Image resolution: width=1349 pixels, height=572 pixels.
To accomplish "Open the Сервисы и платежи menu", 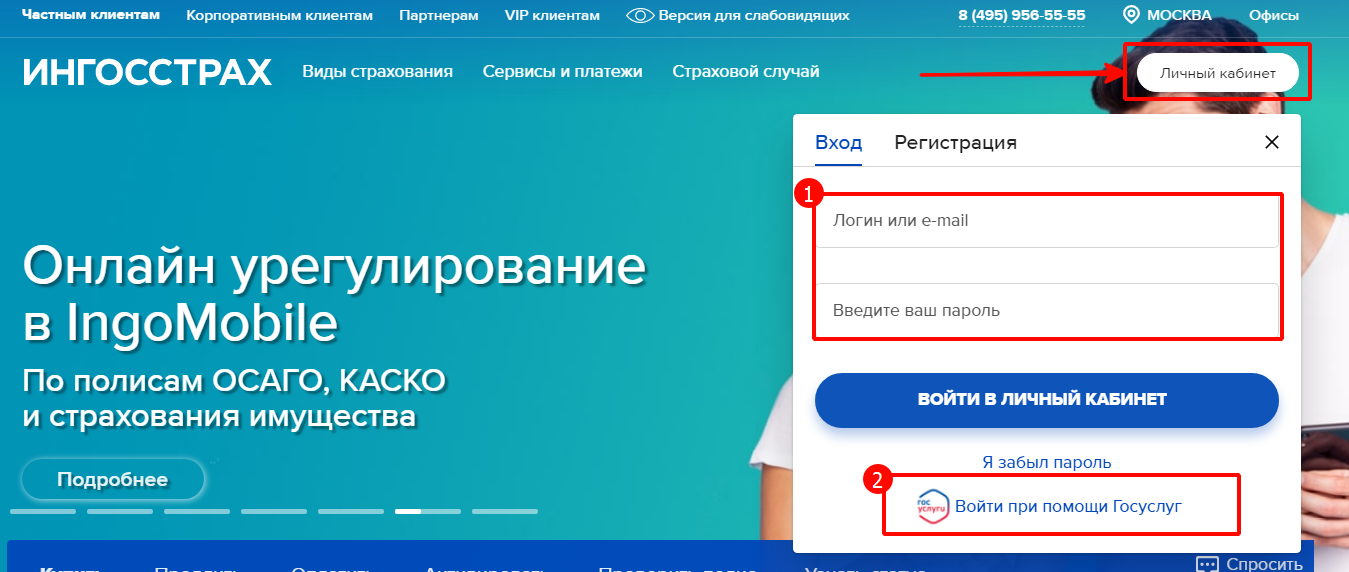I will click(x=562, y=72).
